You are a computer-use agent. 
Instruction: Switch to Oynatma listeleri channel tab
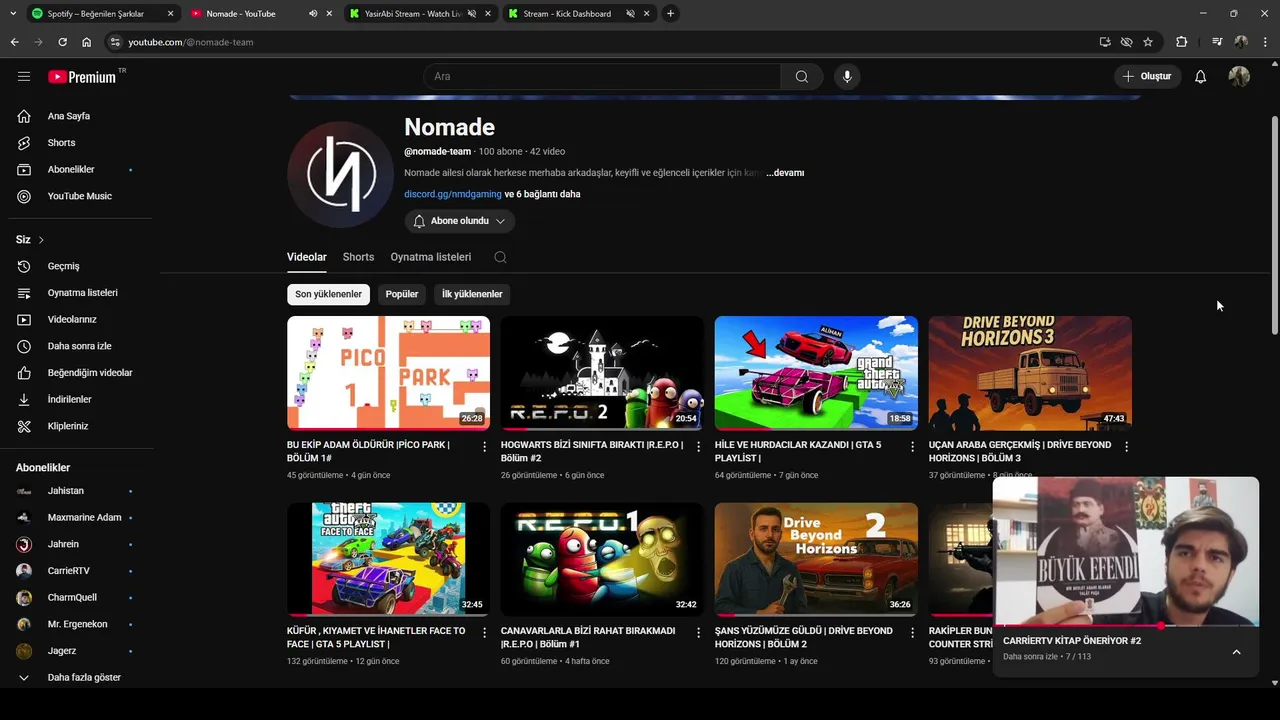pyautogui.click(x=431, y=257)
